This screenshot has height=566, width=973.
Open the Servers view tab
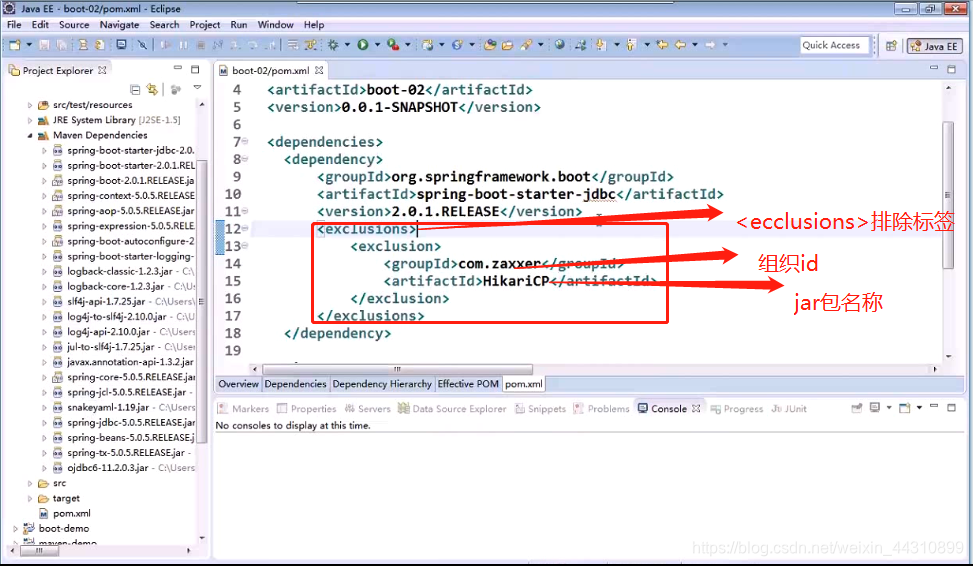pyautogui.click(x=367, y=409)
